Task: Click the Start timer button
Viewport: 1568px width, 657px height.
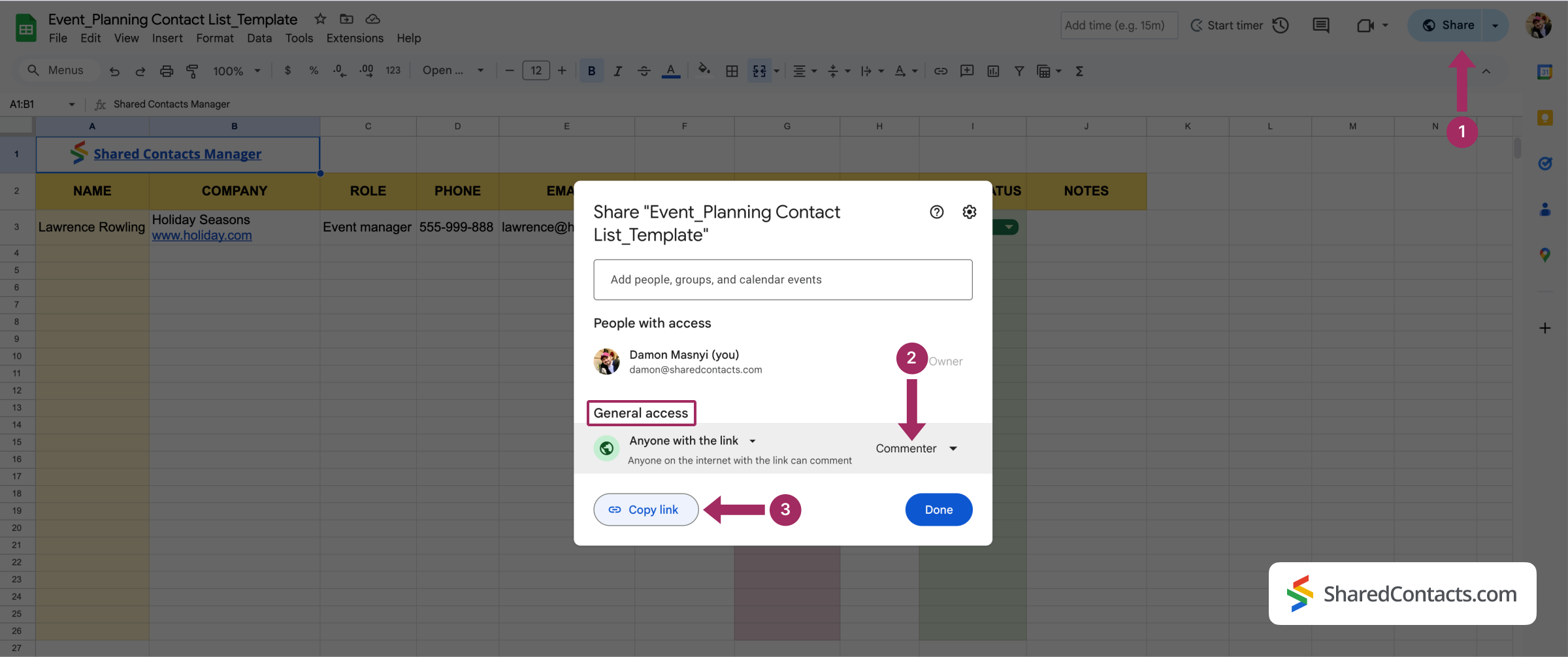Action: (1227, 25)
